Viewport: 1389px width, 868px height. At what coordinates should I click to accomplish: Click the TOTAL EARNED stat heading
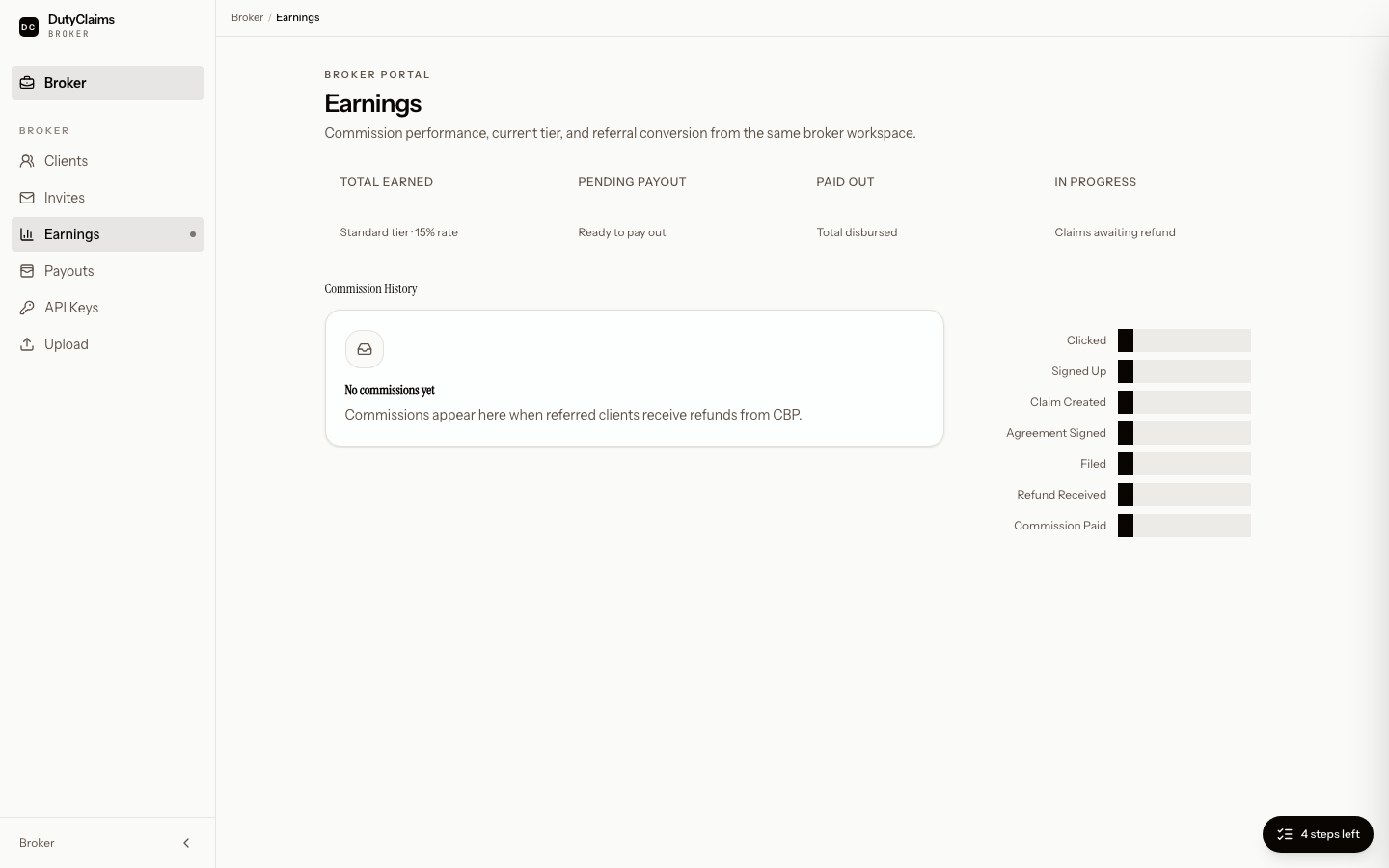click(x=386, y=182)
